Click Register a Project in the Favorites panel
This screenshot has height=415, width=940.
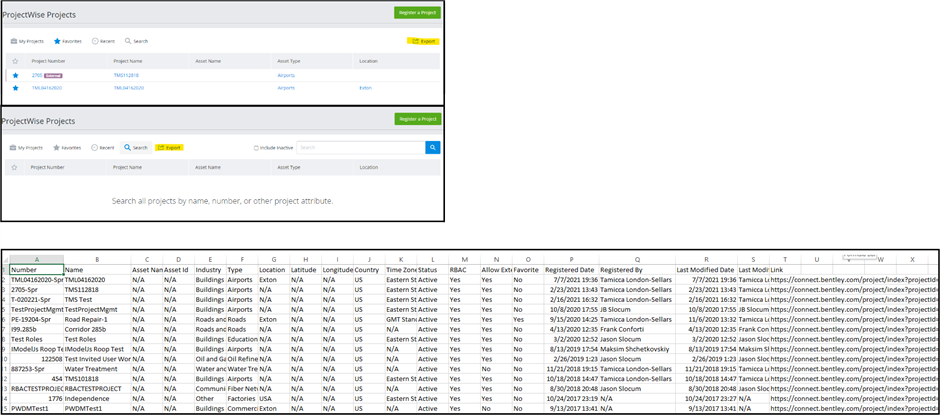[x=417, y=13]
